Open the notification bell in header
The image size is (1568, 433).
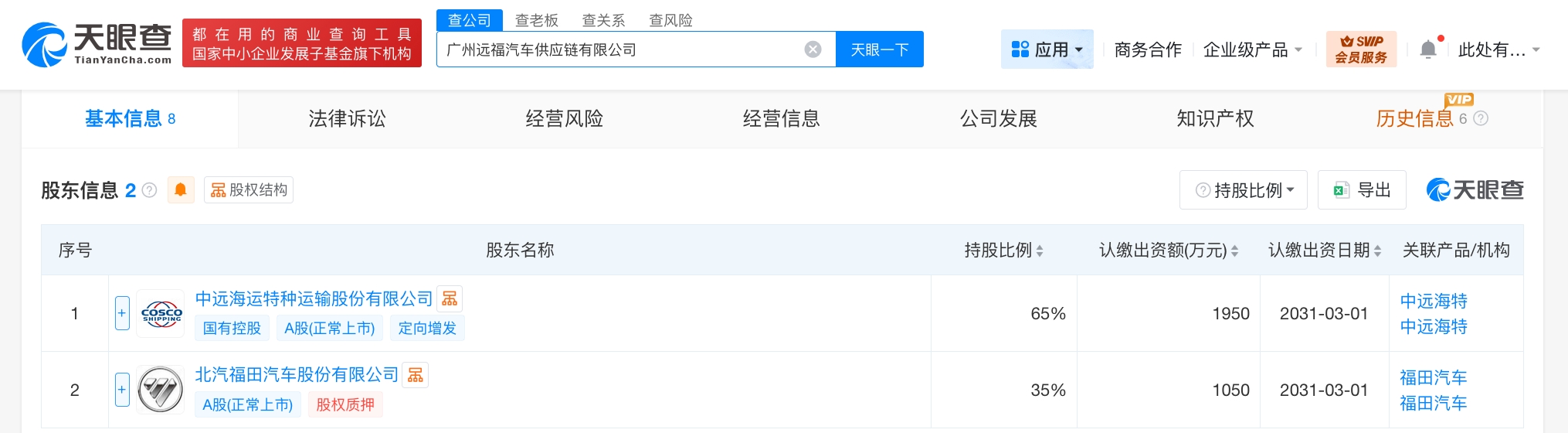[1428, 49]
